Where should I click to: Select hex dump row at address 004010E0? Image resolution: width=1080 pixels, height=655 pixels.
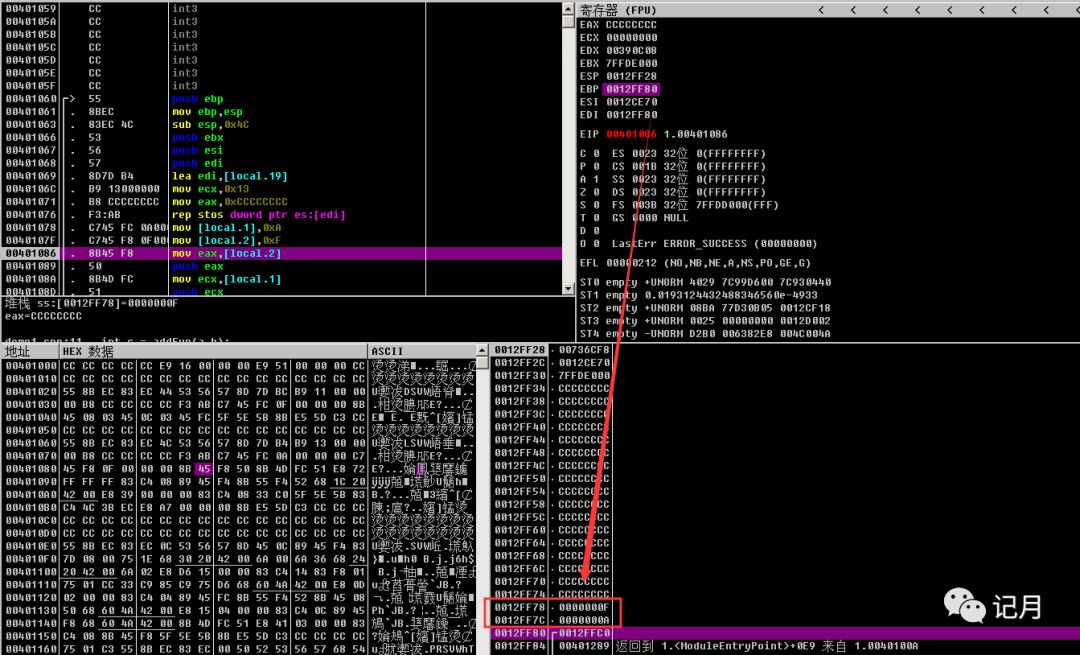coord(239,546)
